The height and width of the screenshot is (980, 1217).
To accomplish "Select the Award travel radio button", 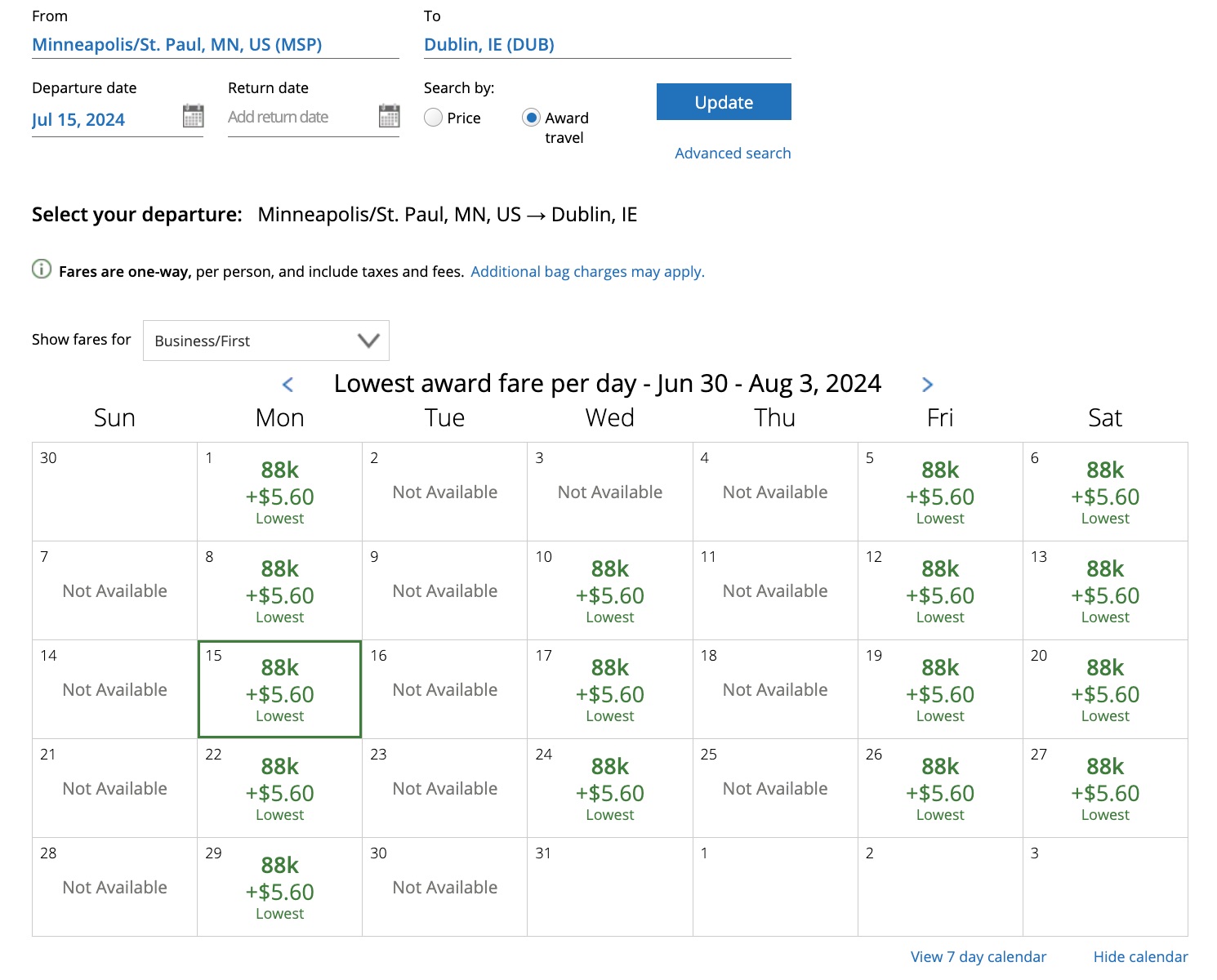I will [532, 118].
